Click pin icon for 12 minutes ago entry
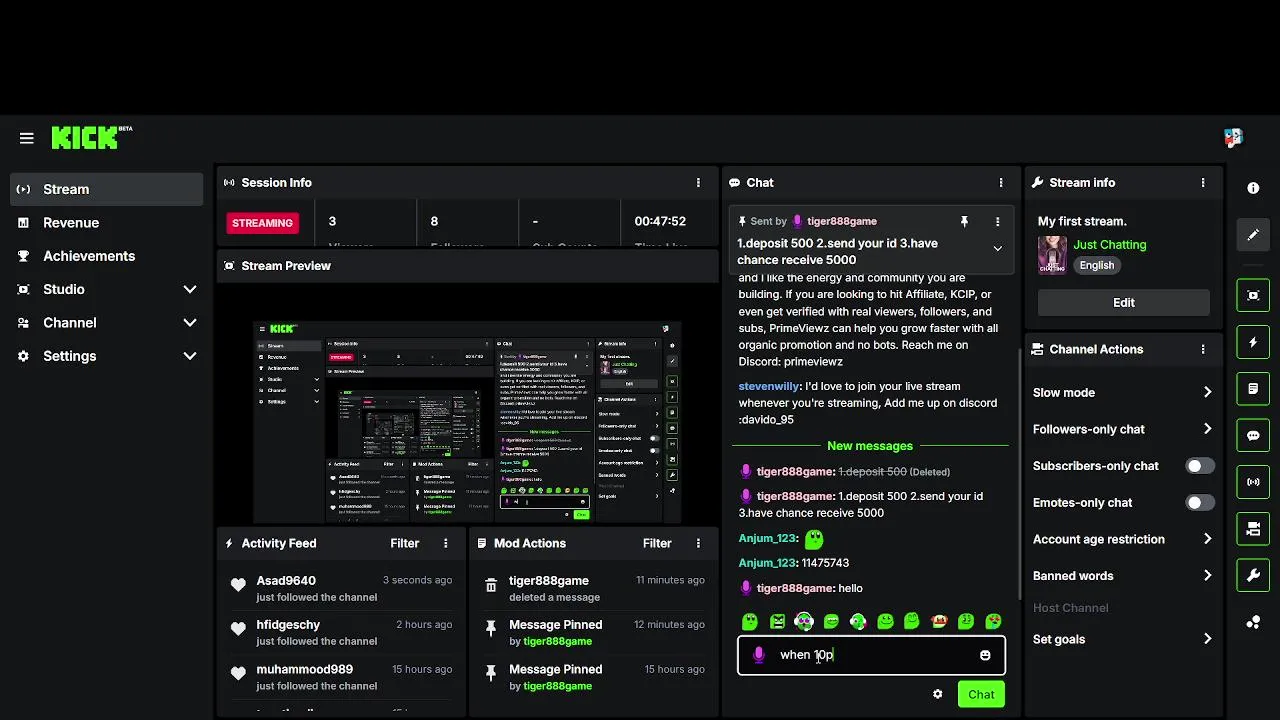 pos(491,629)
